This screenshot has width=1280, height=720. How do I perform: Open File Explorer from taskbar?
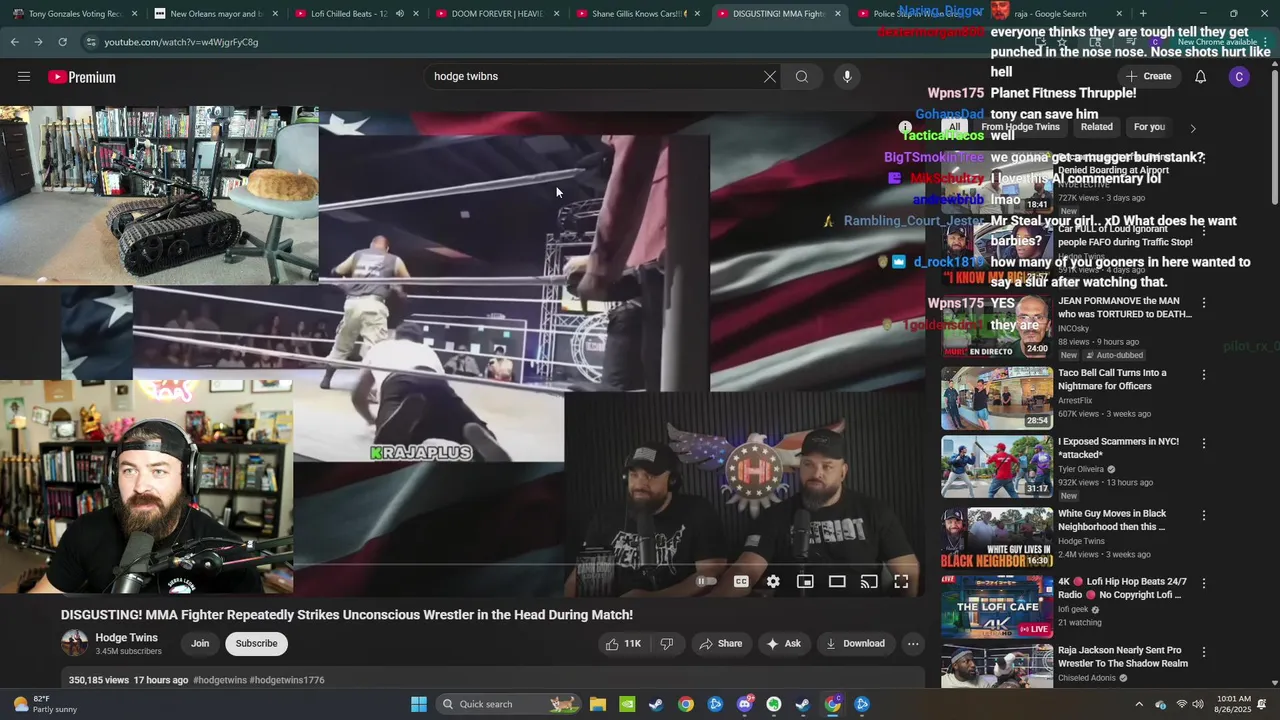[x=597, y=704]
